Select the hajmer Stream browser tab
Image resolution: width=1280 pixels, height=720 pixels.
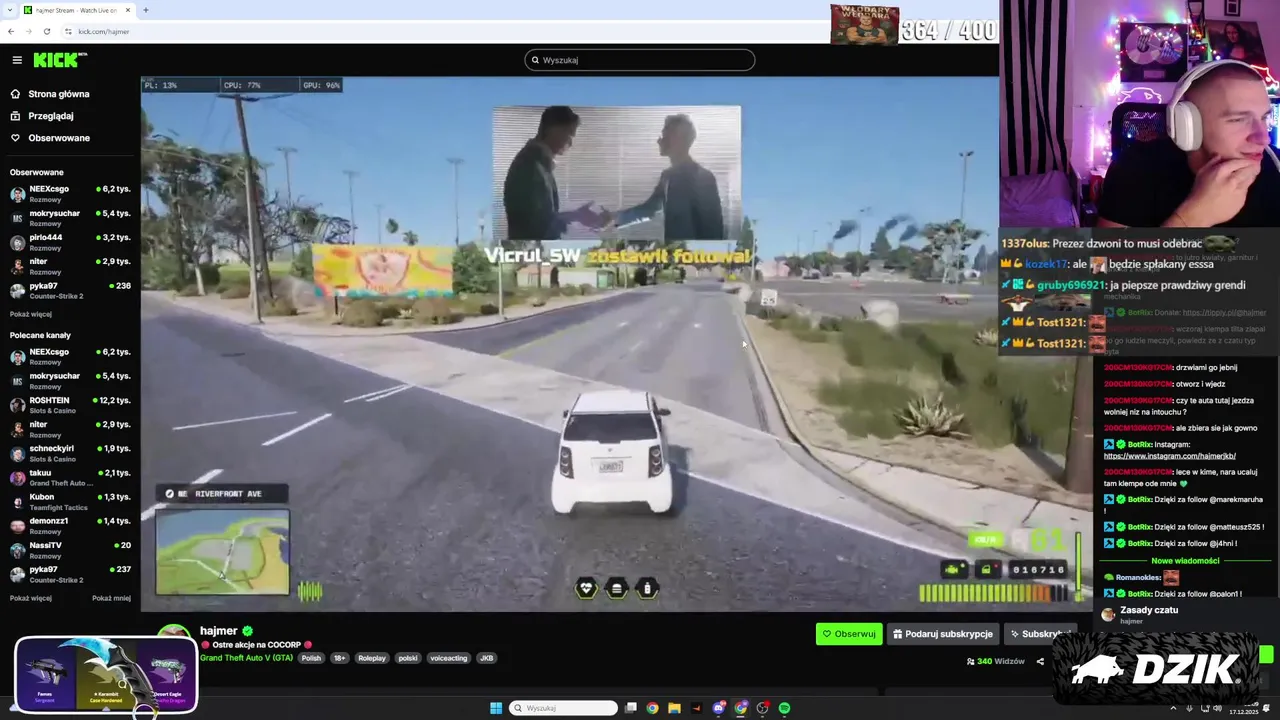pos(76,10)
